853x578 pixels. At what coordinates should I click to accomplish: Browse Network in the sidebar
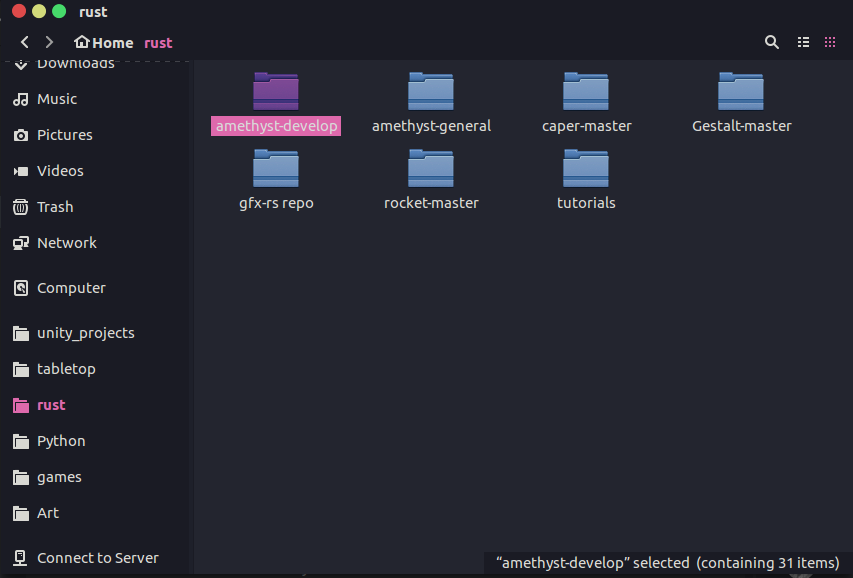point(66,243)
